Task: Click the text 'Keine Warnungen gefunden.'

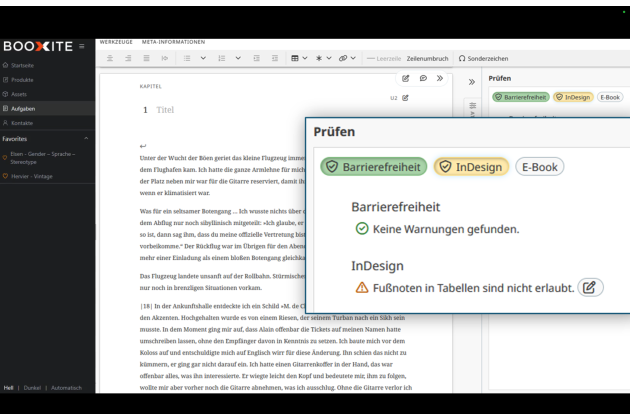Action: (x=446, y=229)
